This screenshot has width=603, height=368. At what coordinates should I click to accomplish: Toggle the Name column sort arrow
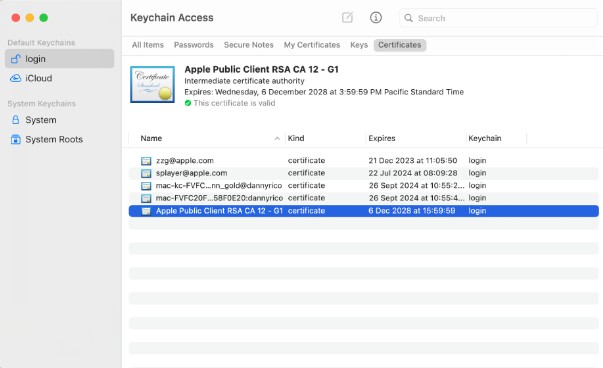pos(277,138)
